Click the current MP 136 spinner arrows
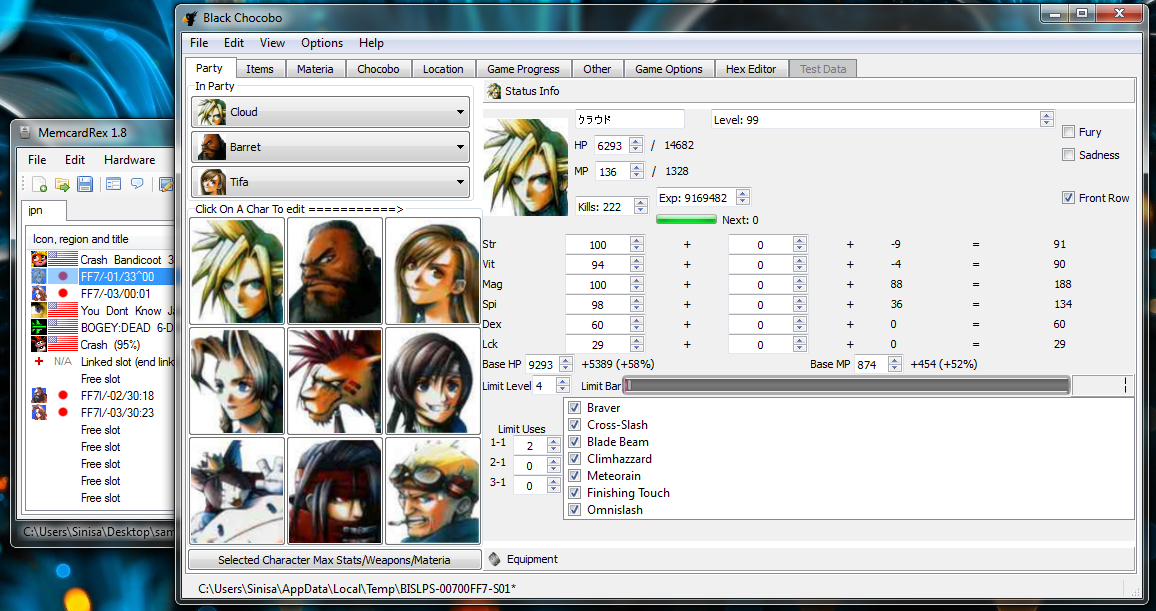The width and height of the screenshot is (1156, 611). click(636, 171)
